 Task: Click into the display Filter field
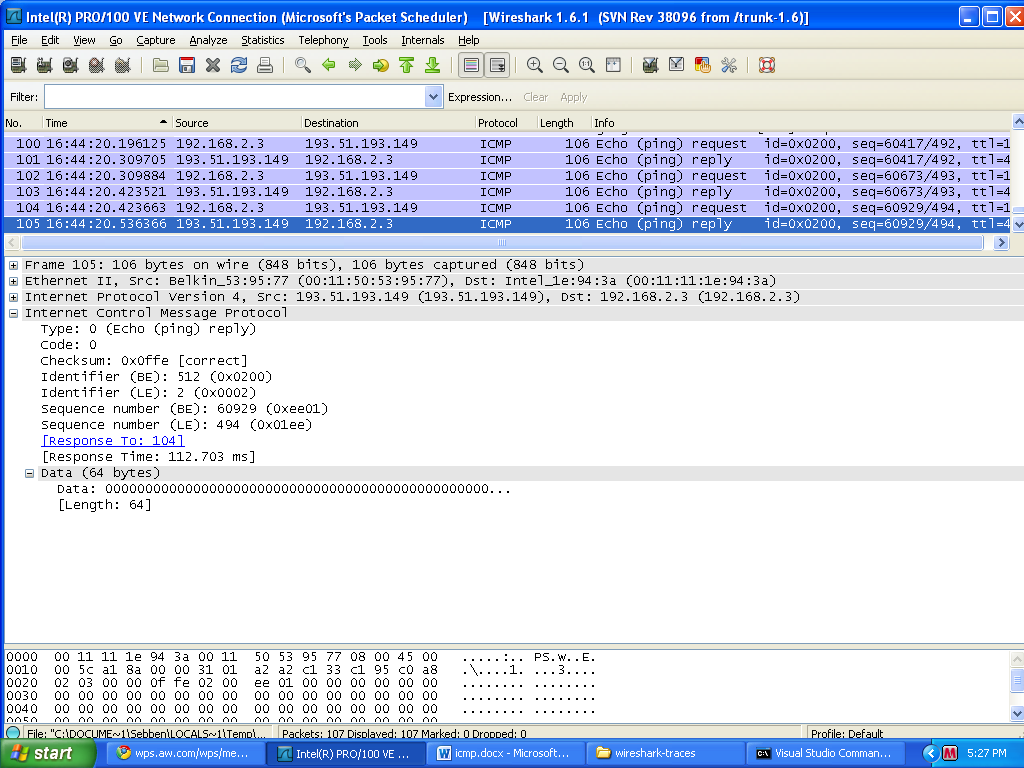click(235, 97)
